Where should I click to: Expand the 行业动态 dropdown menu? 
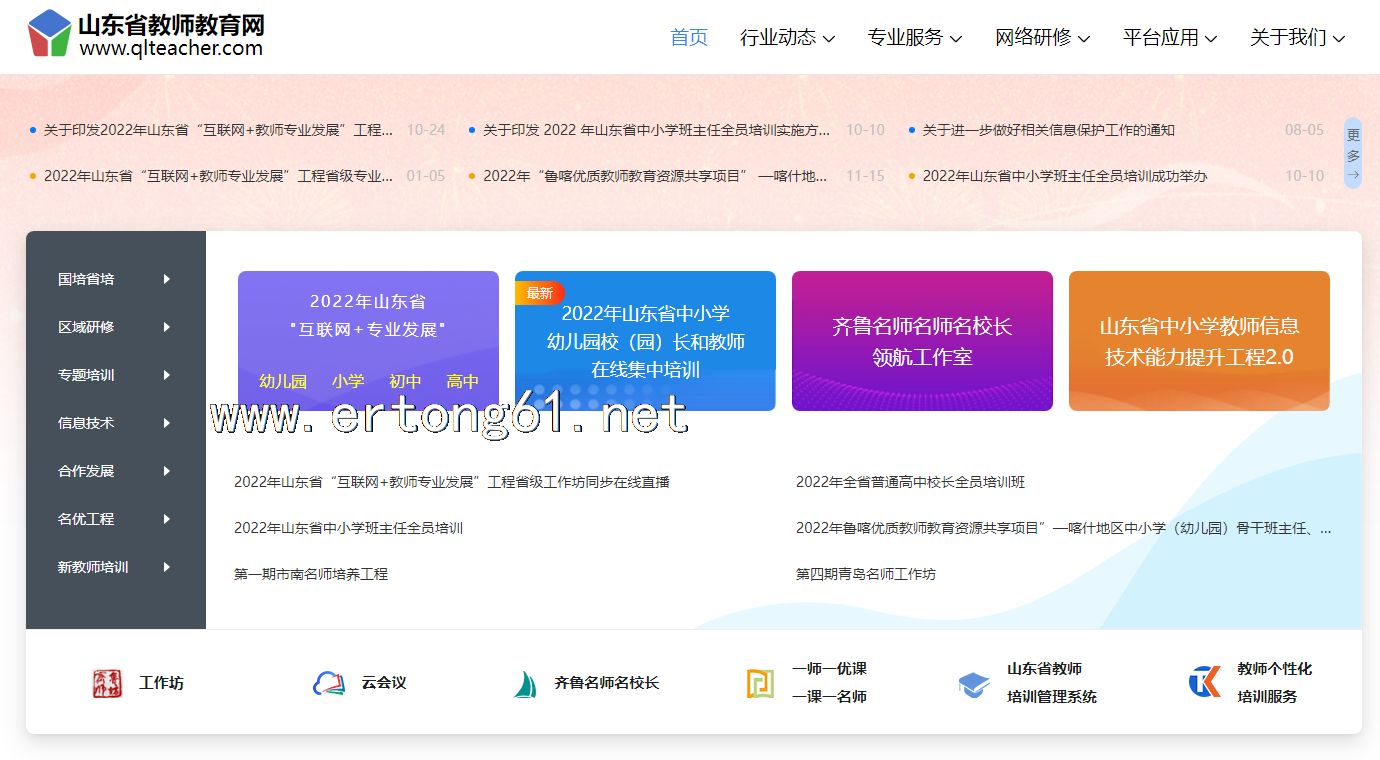(x=787, y=38)
